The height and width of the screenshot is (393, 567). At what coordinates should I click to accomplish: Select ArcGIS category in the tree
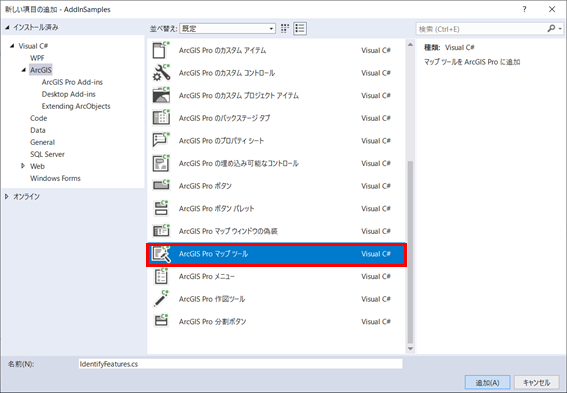click(40, 70)
